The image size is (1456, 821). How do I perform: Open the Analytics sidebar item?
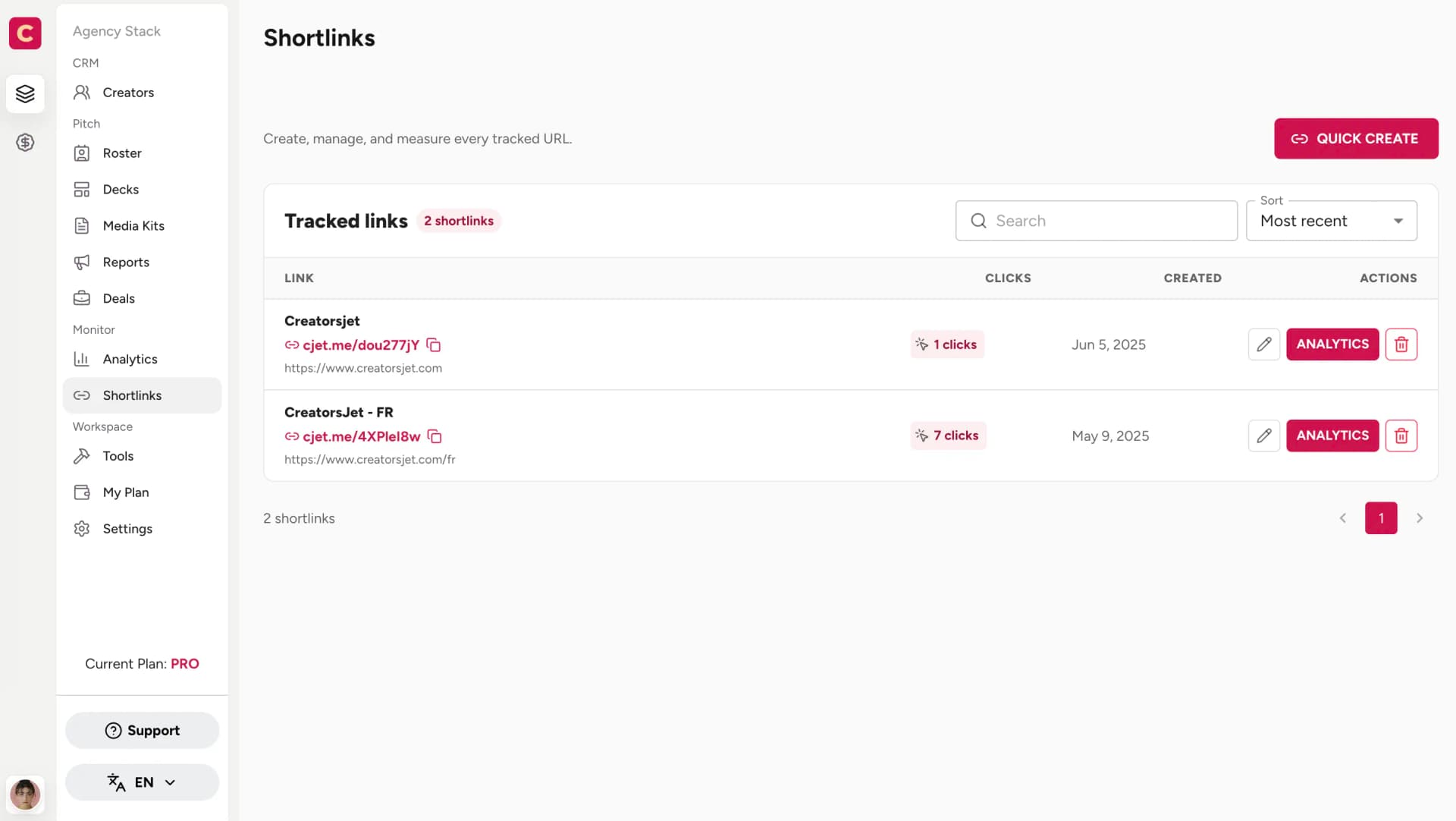tap(142, 360)
